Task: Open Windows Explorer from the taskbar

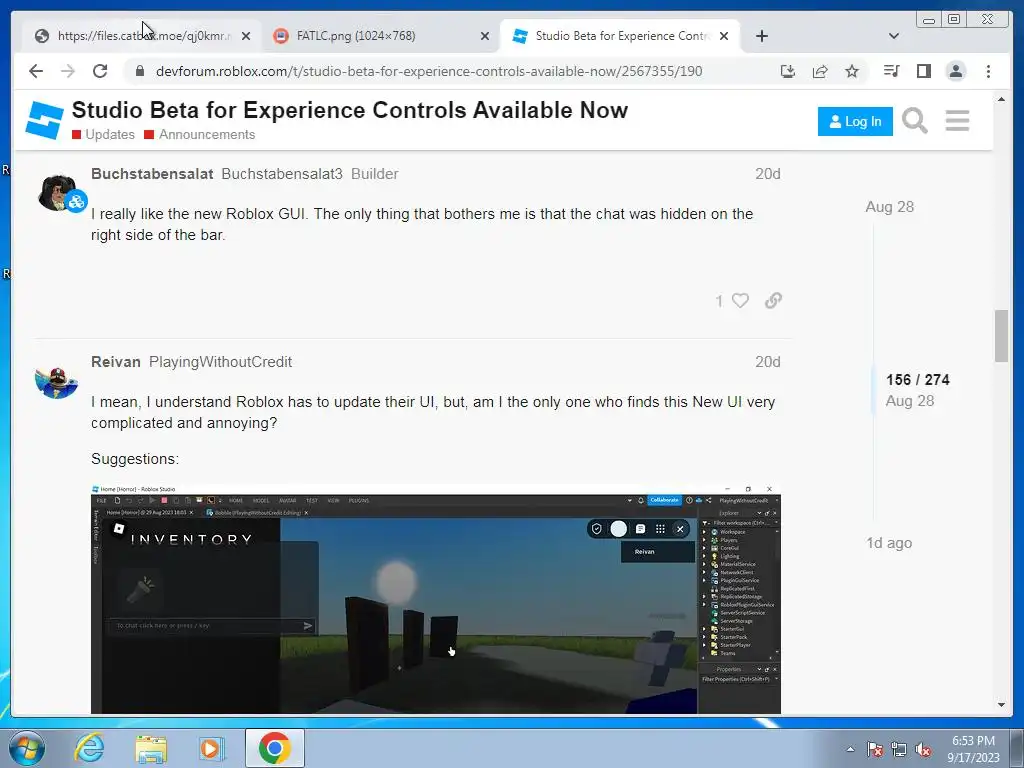Action: click(151, 748)
